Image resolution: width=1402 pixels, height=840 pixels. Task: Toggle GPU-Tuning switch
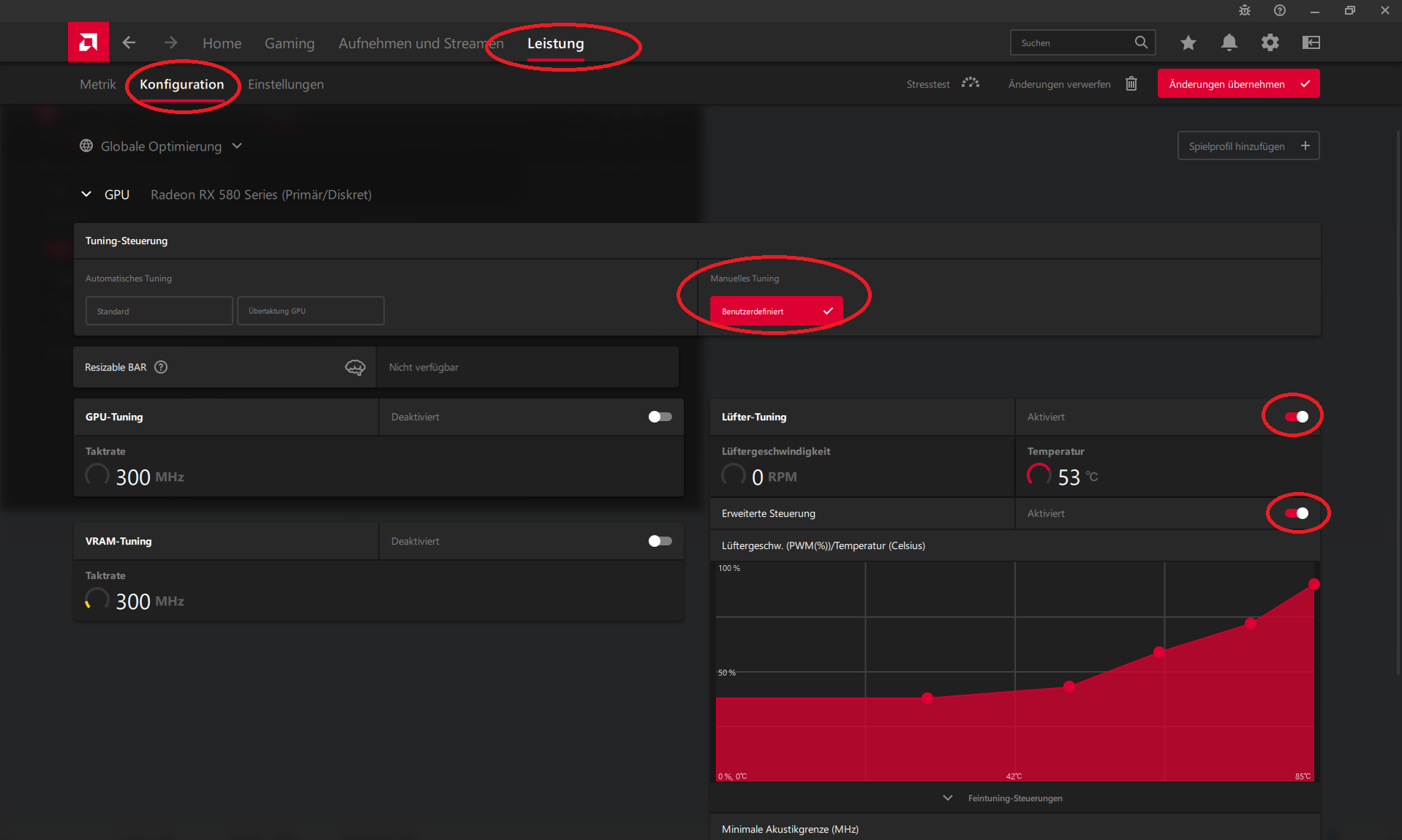click(x=660, y=417)
